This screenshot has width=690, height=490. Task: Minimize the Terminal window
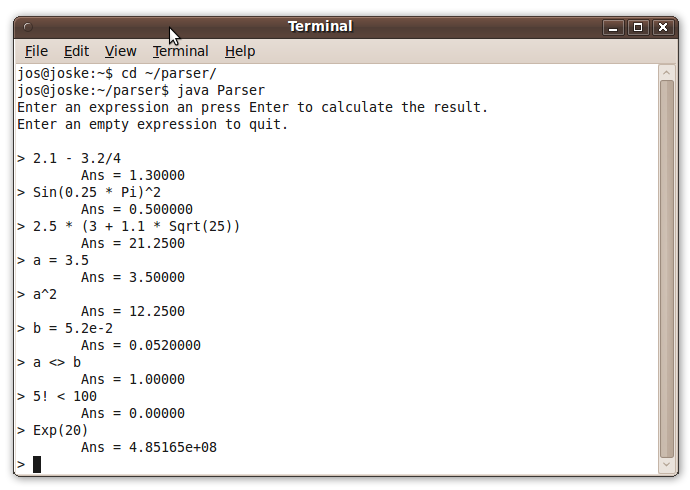coord(613,28)
